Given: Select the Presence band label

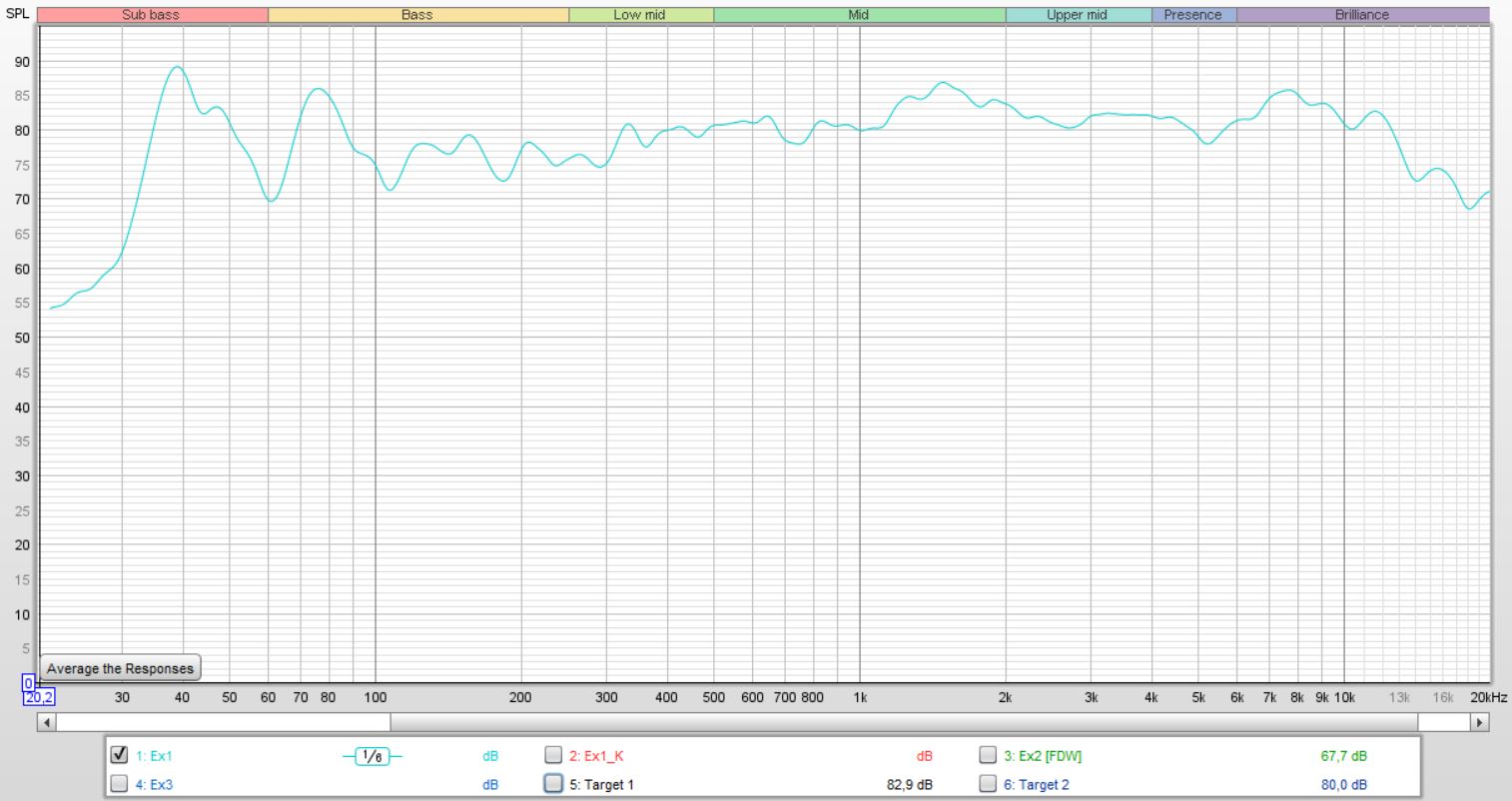Looking at the screenshot, I should coord(1193,15).
